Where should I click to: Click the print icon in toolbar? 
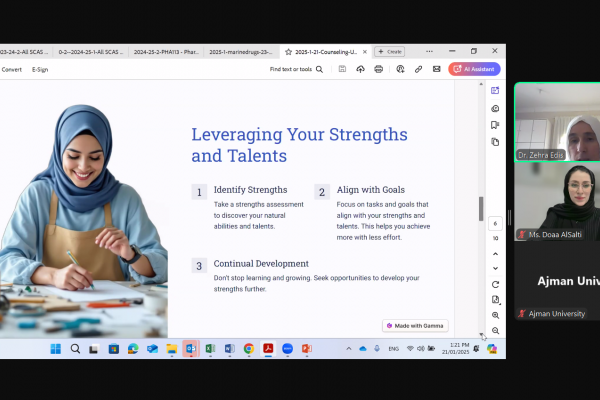pyautogui.click(x=379, y=69)
